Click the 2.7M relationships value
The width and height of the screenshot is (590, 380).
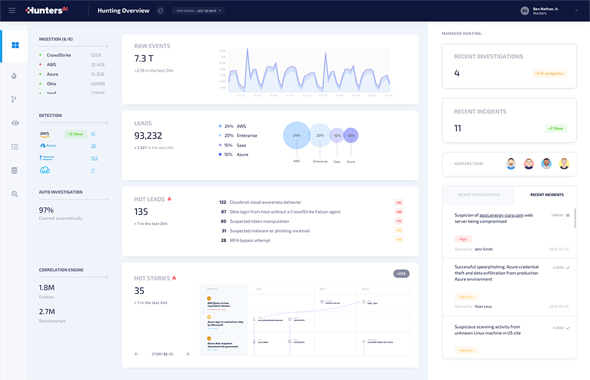[47, 312]
